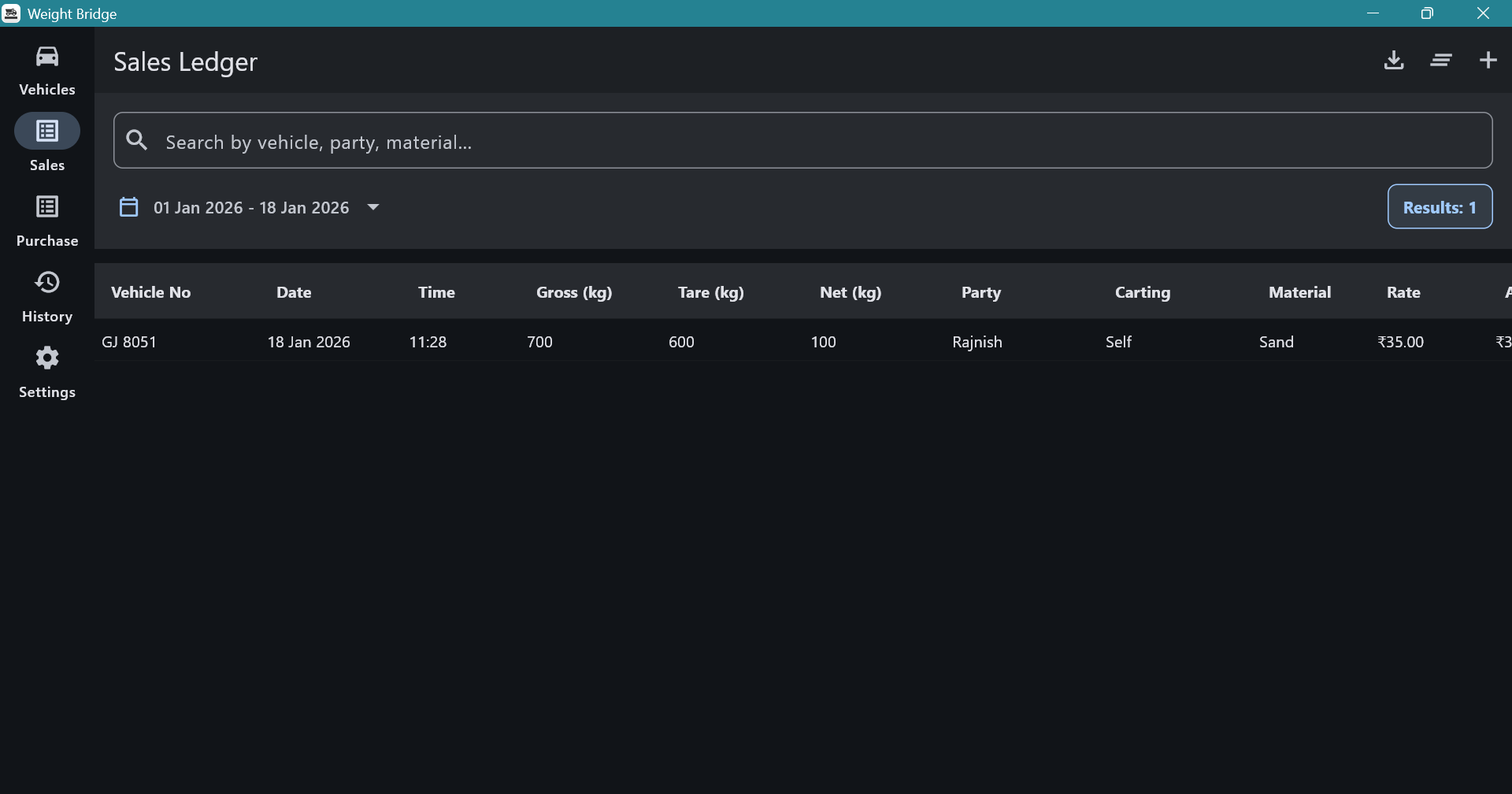Click the material Sand cell
Viewport: 1512px width, 794px height.
click(1277, 342)
